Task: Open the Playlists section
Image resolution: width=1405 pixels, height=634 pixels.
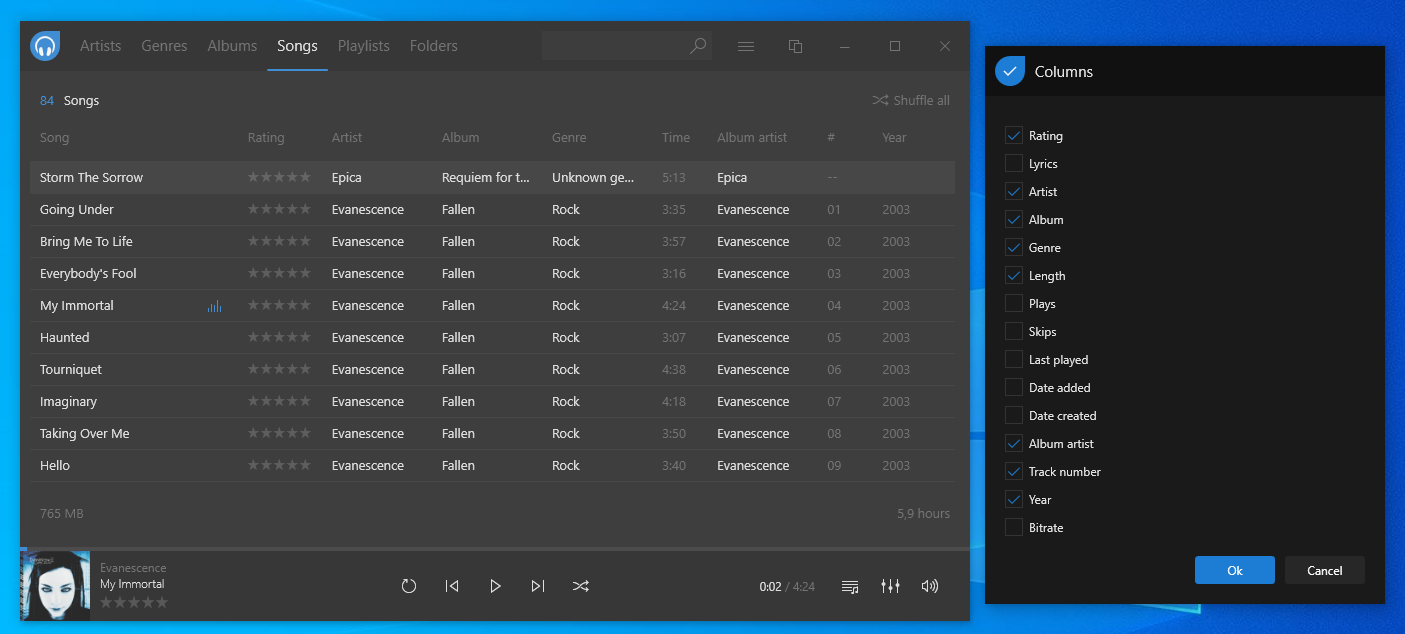Action: click(363, 46)
